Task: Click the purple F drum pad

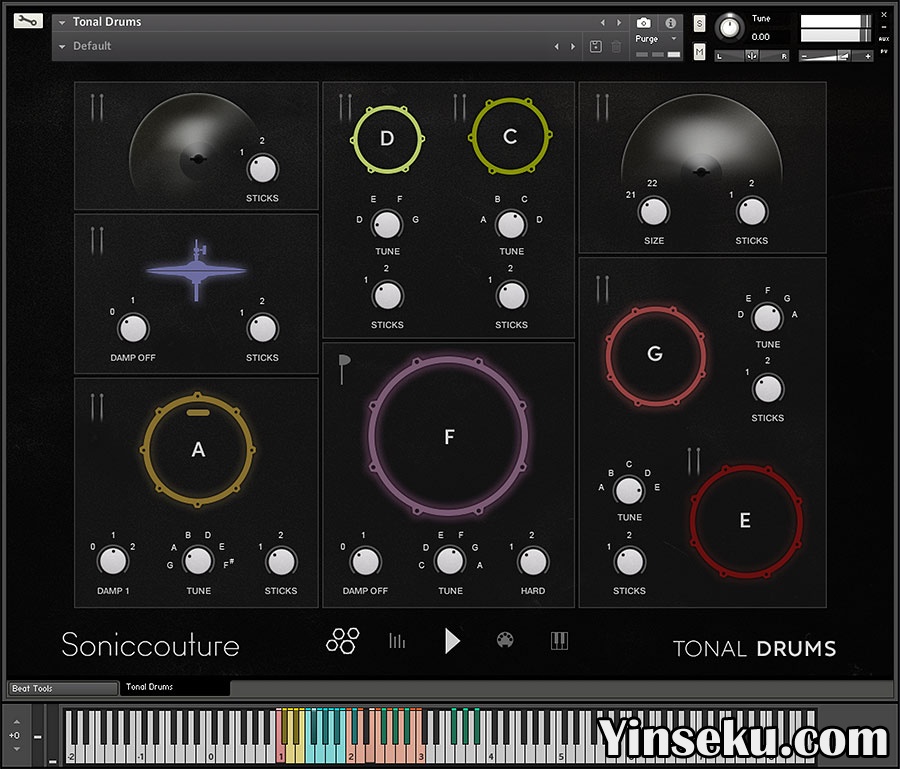Action: [x=448, y=436]
